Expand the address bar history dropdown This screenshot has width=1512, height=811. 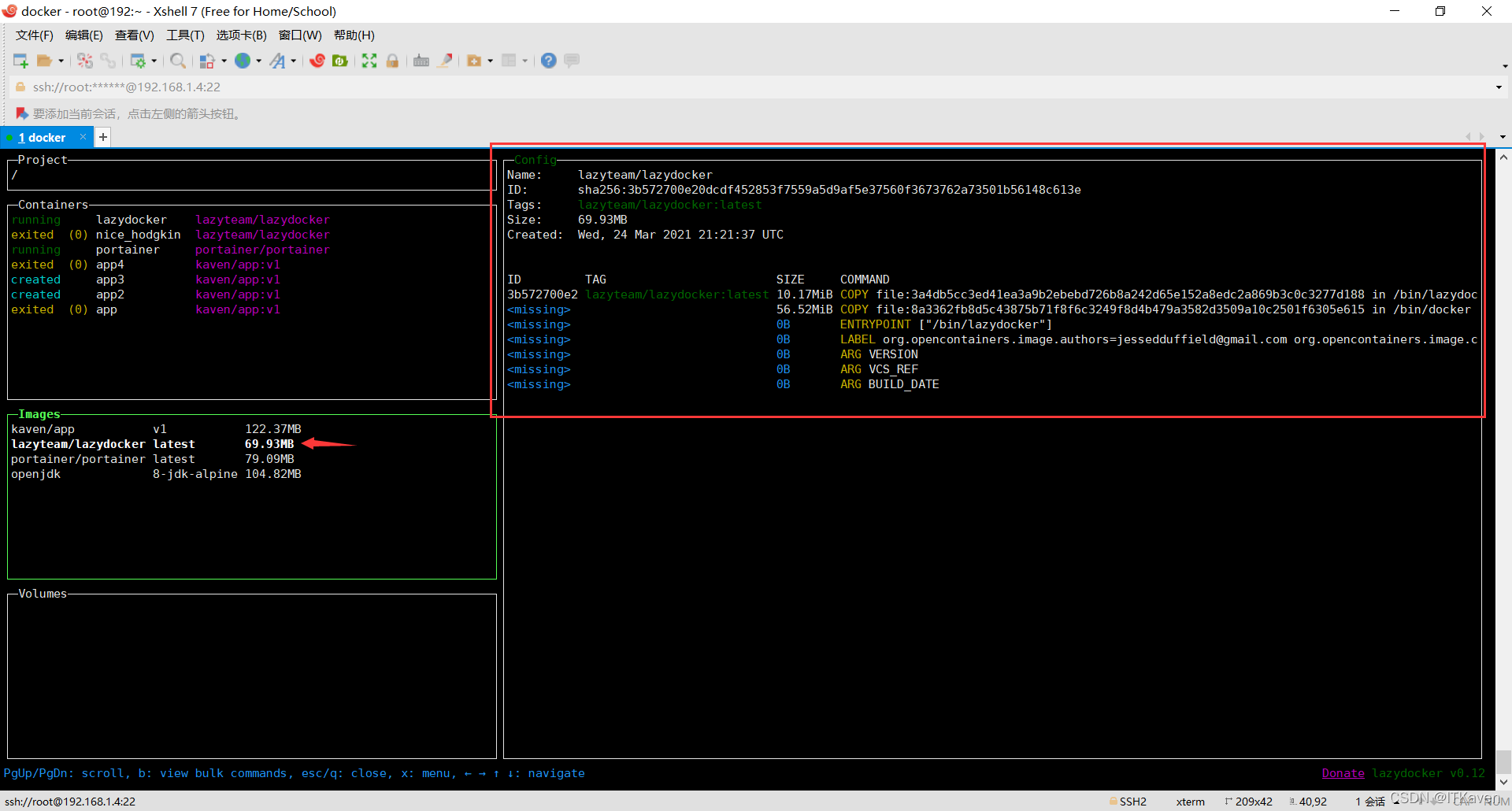coord(1499,87)
